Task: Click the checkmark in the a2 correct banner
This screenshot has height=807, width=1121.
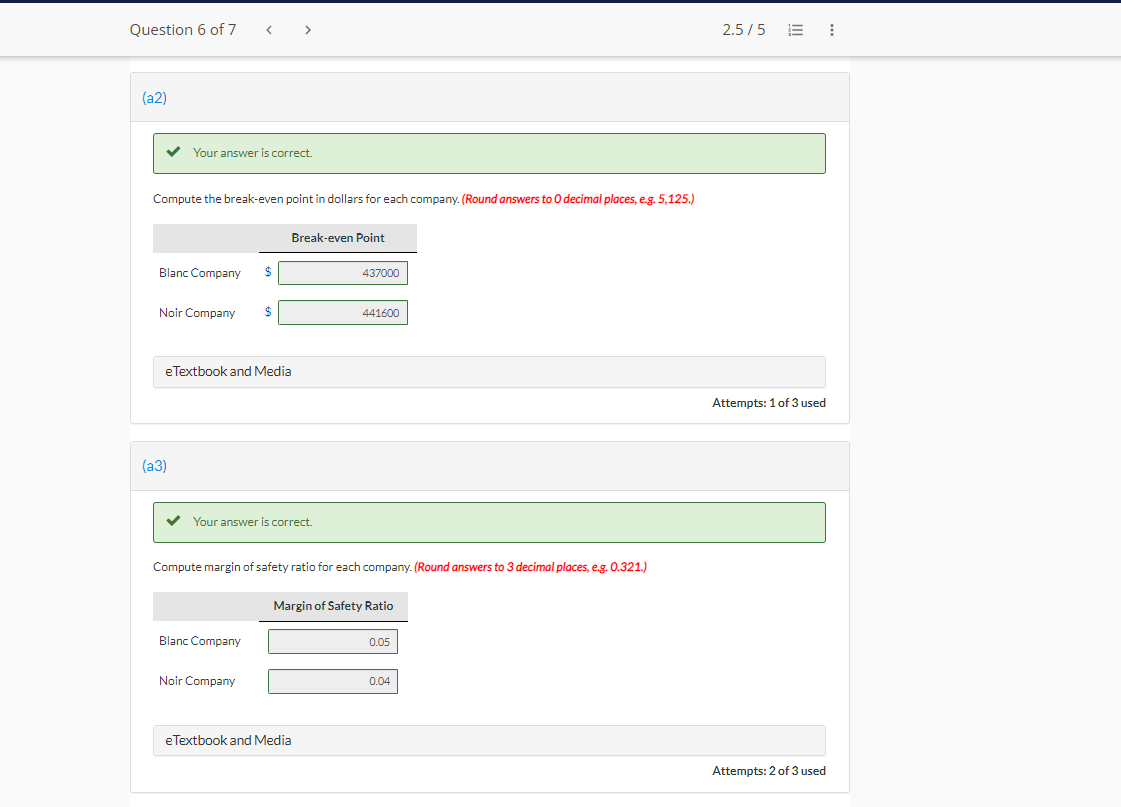Action: (173, 152)
